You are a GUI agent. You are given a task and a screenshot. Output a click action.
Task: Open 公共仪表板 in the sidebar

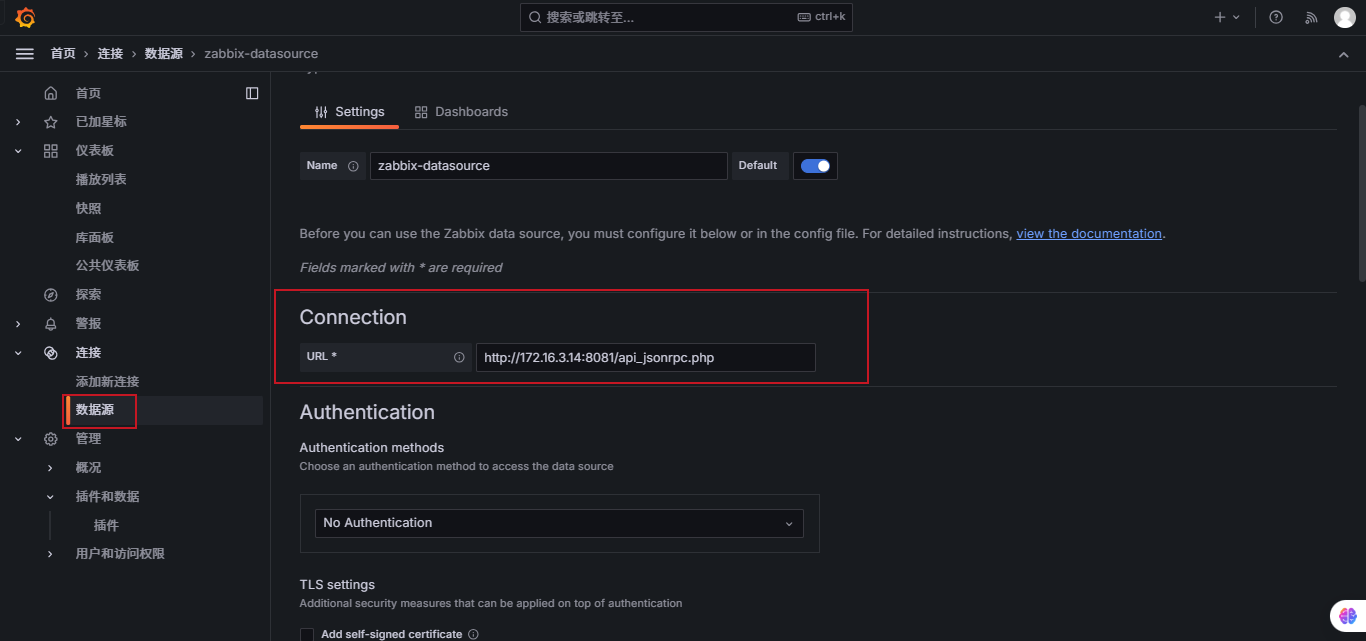click(108, 266)
